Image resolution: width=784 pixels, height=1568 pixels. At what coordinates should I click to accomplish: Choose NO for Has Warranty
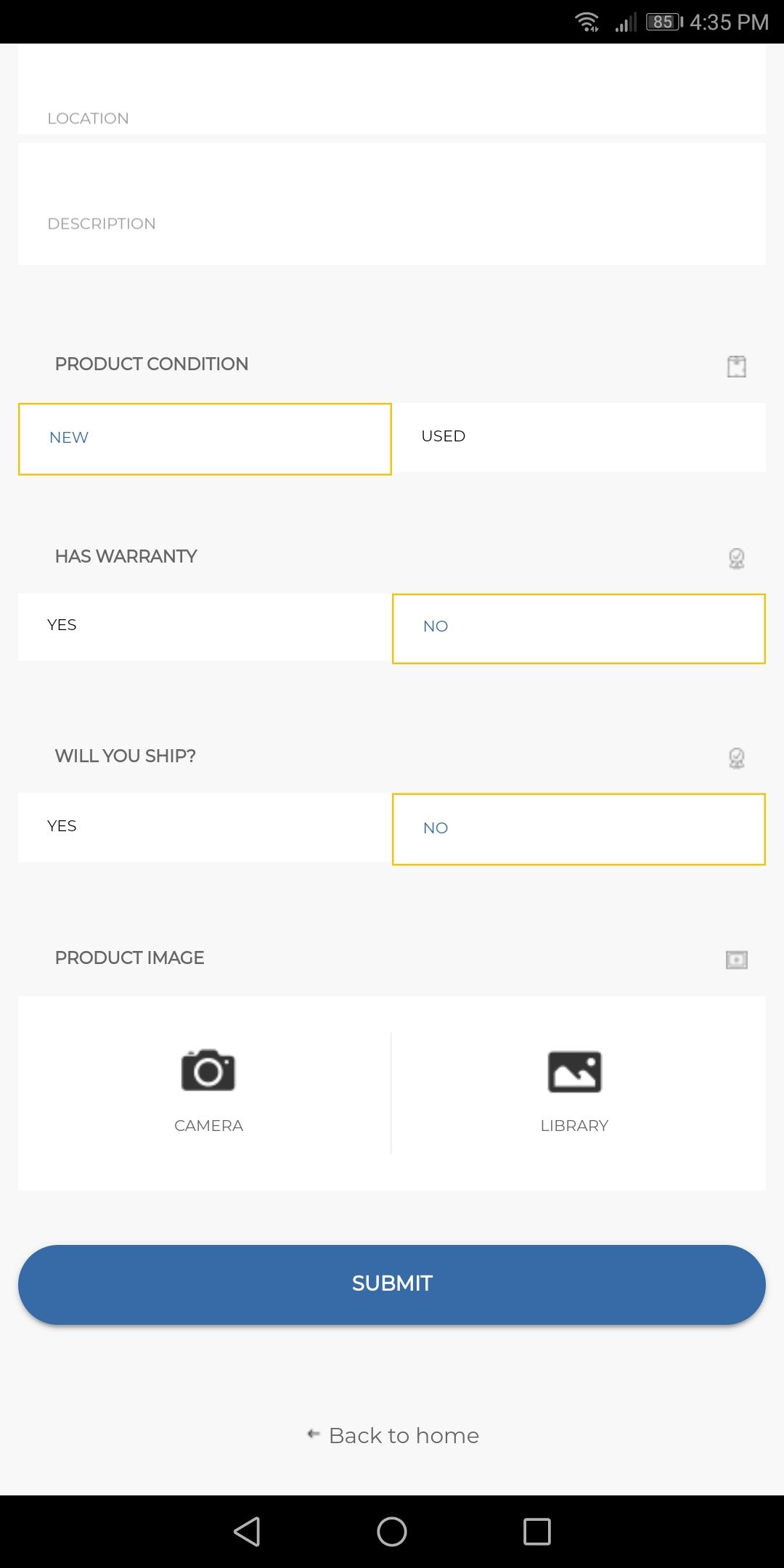[579, 628]
